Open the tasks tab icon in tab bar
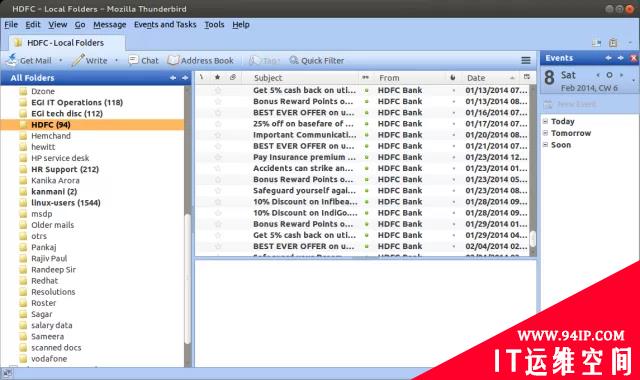Viewport: 640px width, 380px height. point(613,43)
